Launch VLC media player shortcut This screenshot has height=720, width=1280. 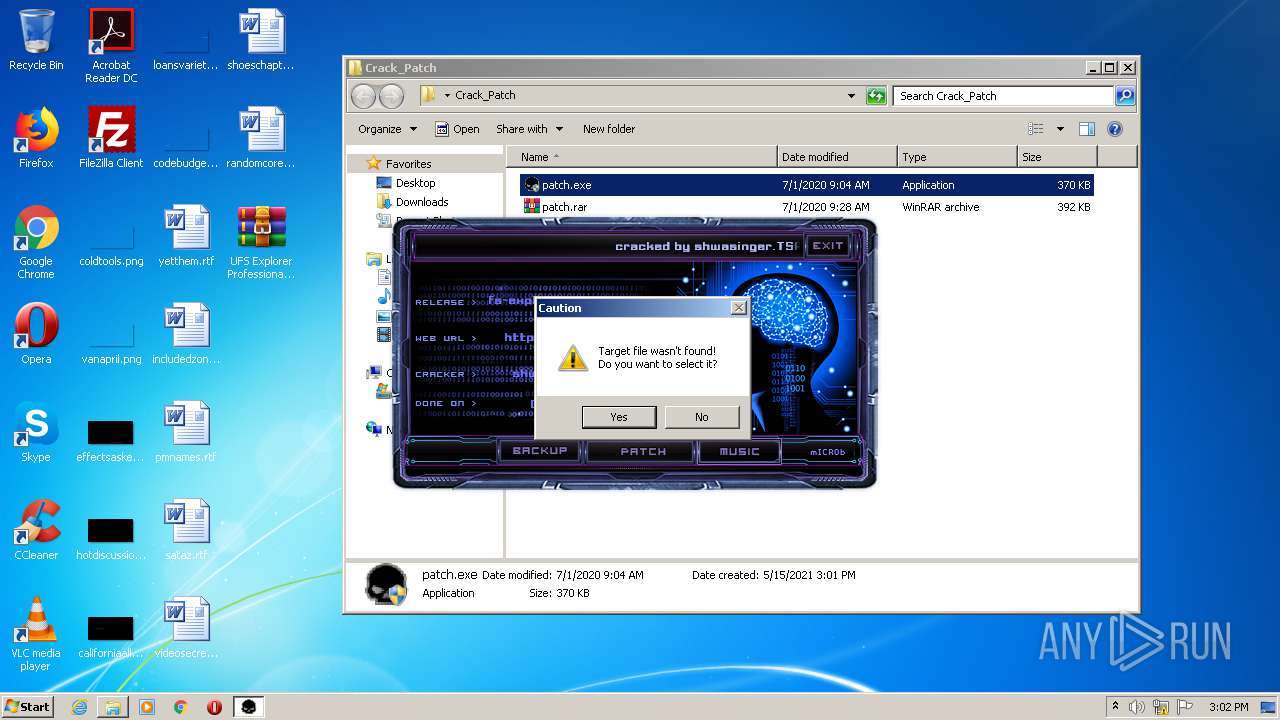coord(36,634)
